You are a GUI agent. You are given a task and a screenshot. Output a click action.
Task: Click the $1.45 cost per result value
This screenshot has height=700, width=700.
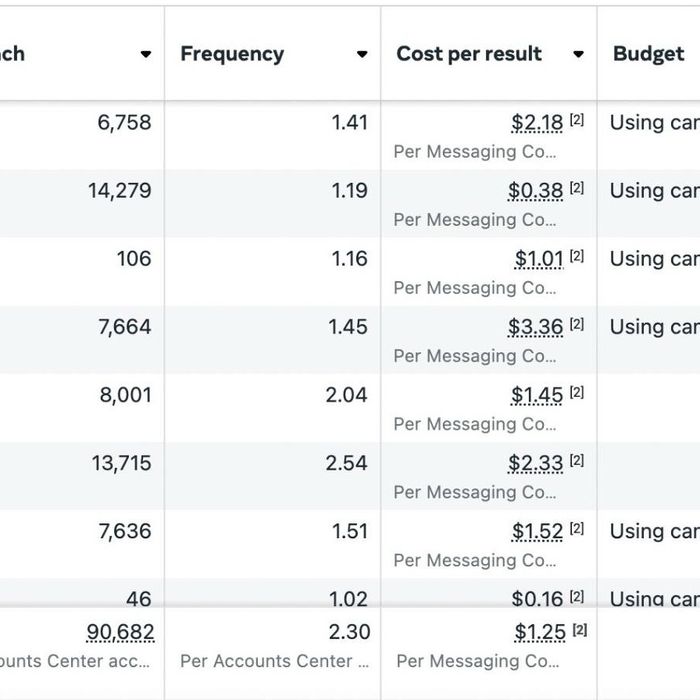[x=537, y=395]
